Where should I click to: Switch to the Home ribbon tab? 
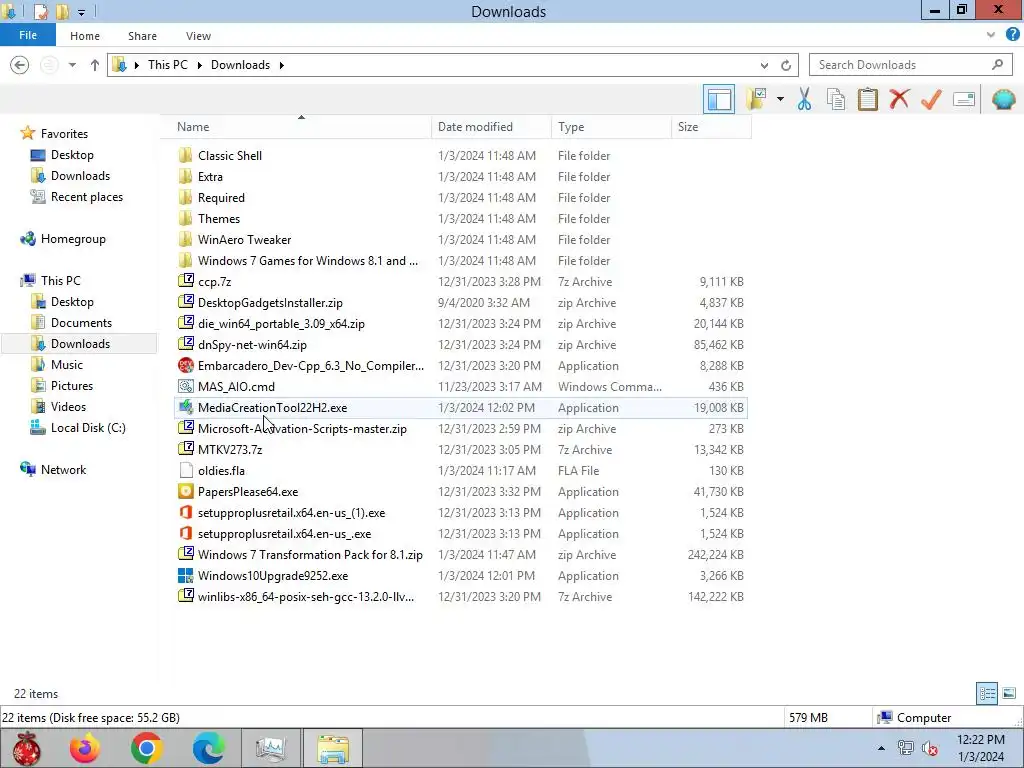pos(85,36)
